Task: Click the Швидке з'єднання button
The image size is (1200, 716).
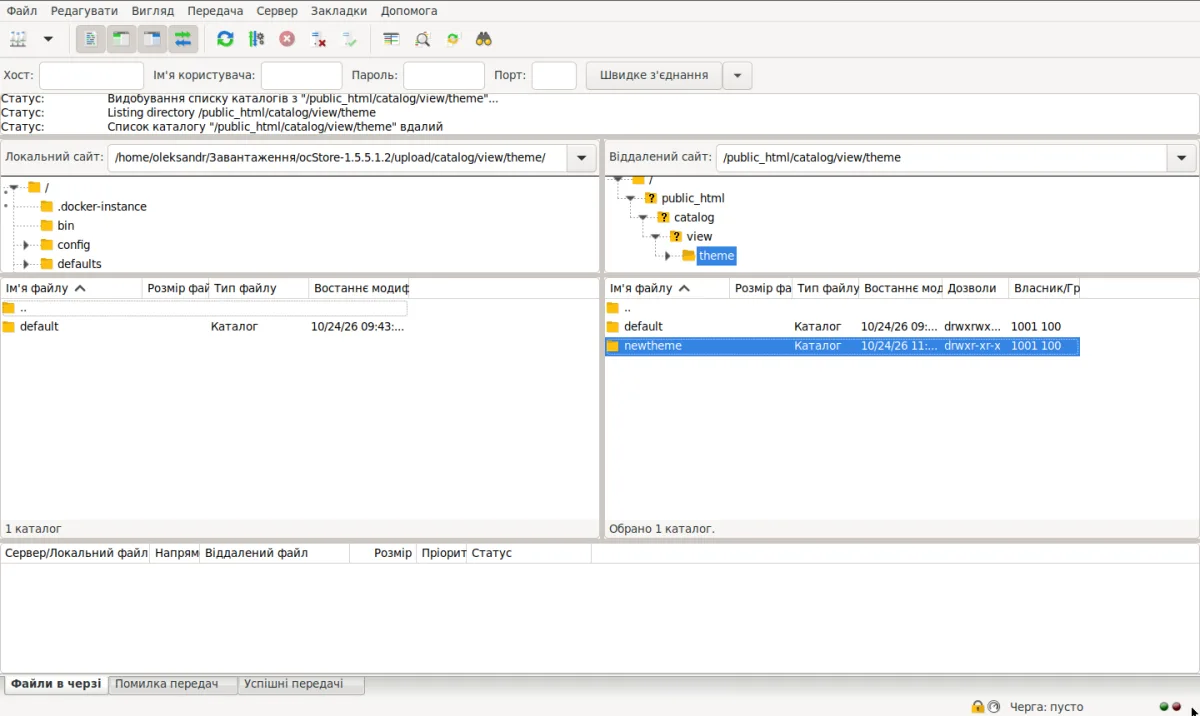Action: pyautogui.click(x=654, y=75)
